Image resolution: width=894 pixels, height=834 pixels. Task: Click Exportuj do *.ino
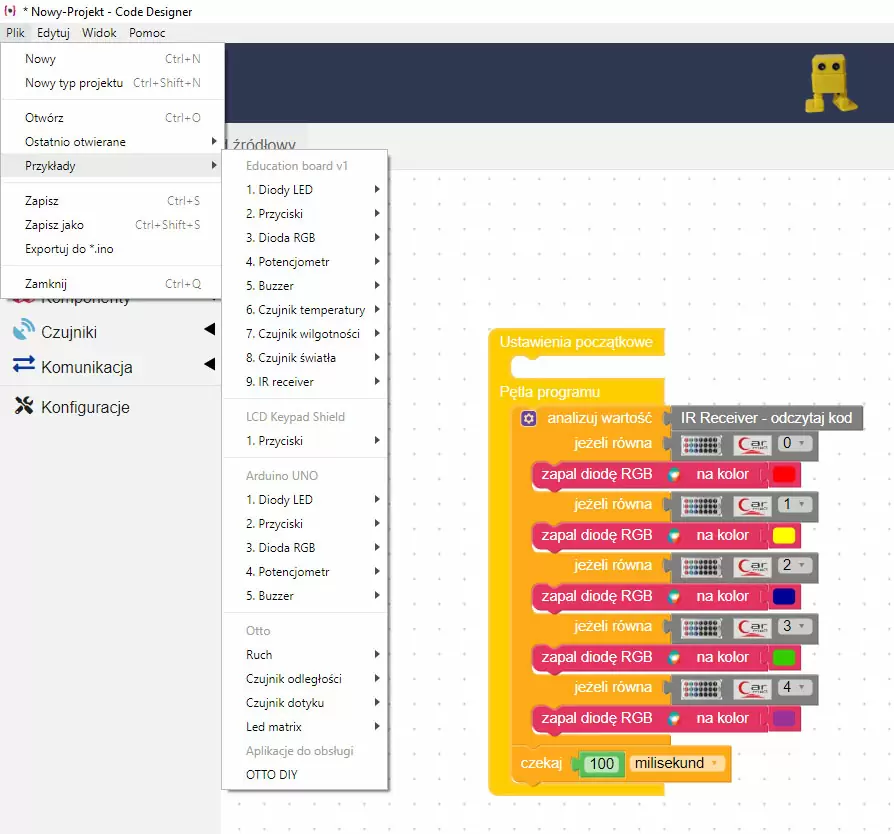point(70,248)
